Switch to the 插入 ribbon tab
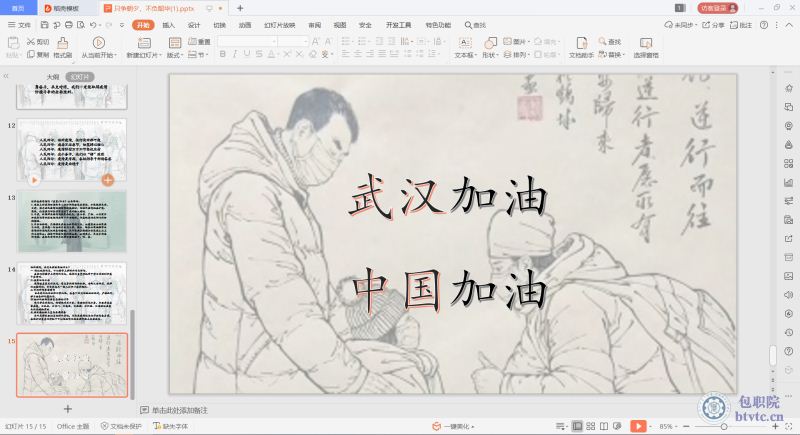Screen dimensions: 800x435 pyautogui.click(x=168, y=25)
